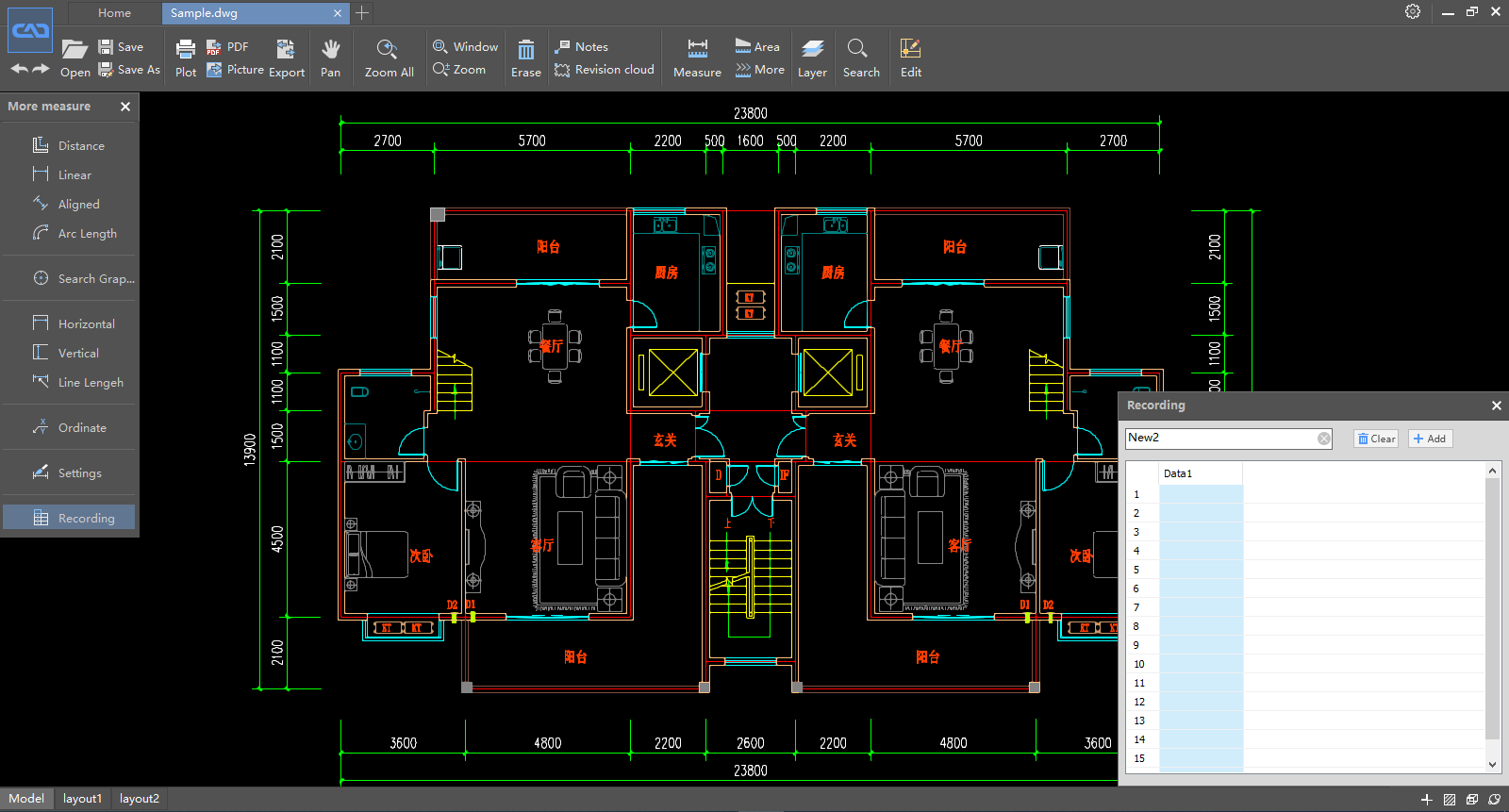This screenshot has width=1509, height=812.
Task: Open the Home tab
Action: tap(114, 13)
